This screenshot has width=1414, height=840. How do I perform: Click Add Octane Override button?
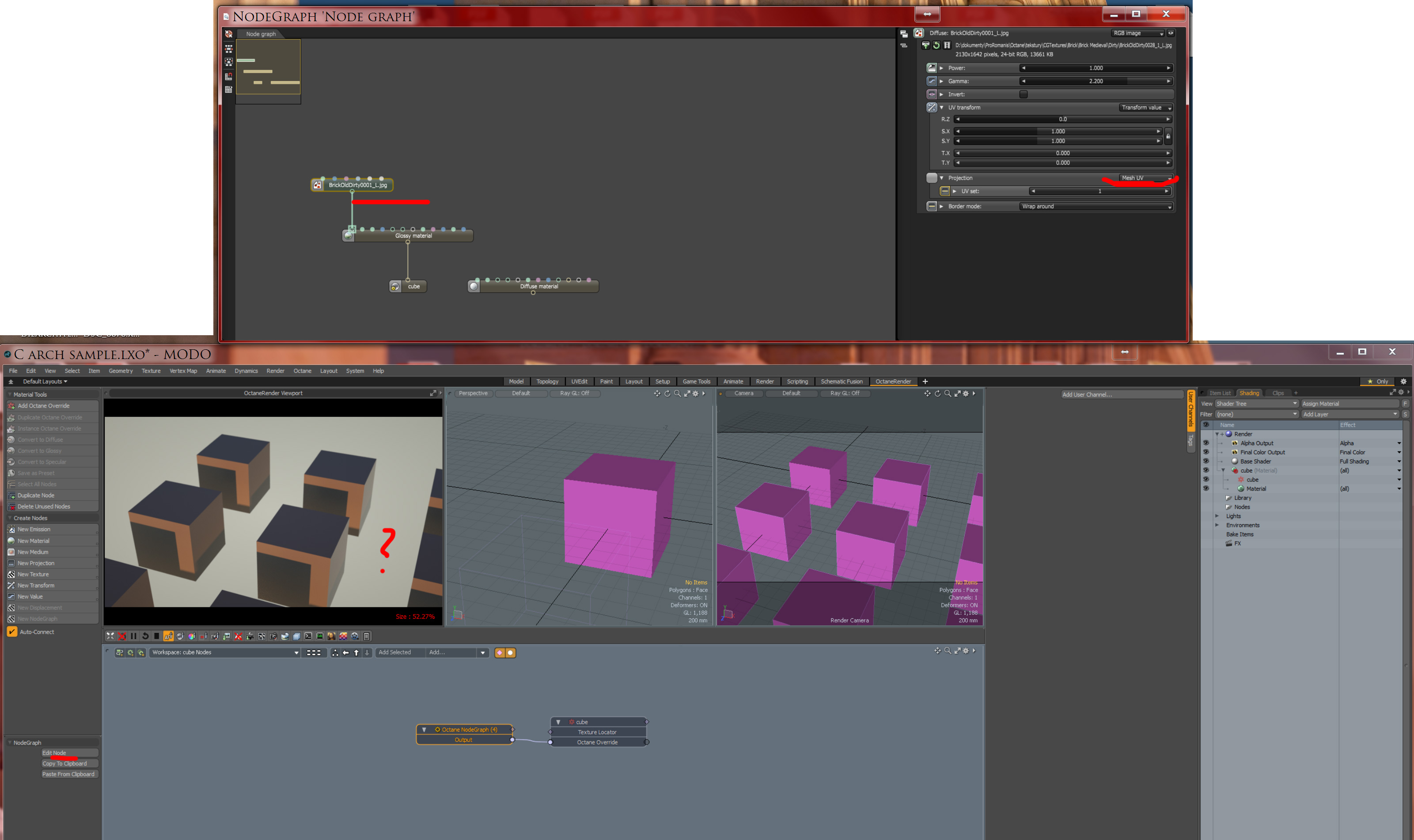coord(44,406)
